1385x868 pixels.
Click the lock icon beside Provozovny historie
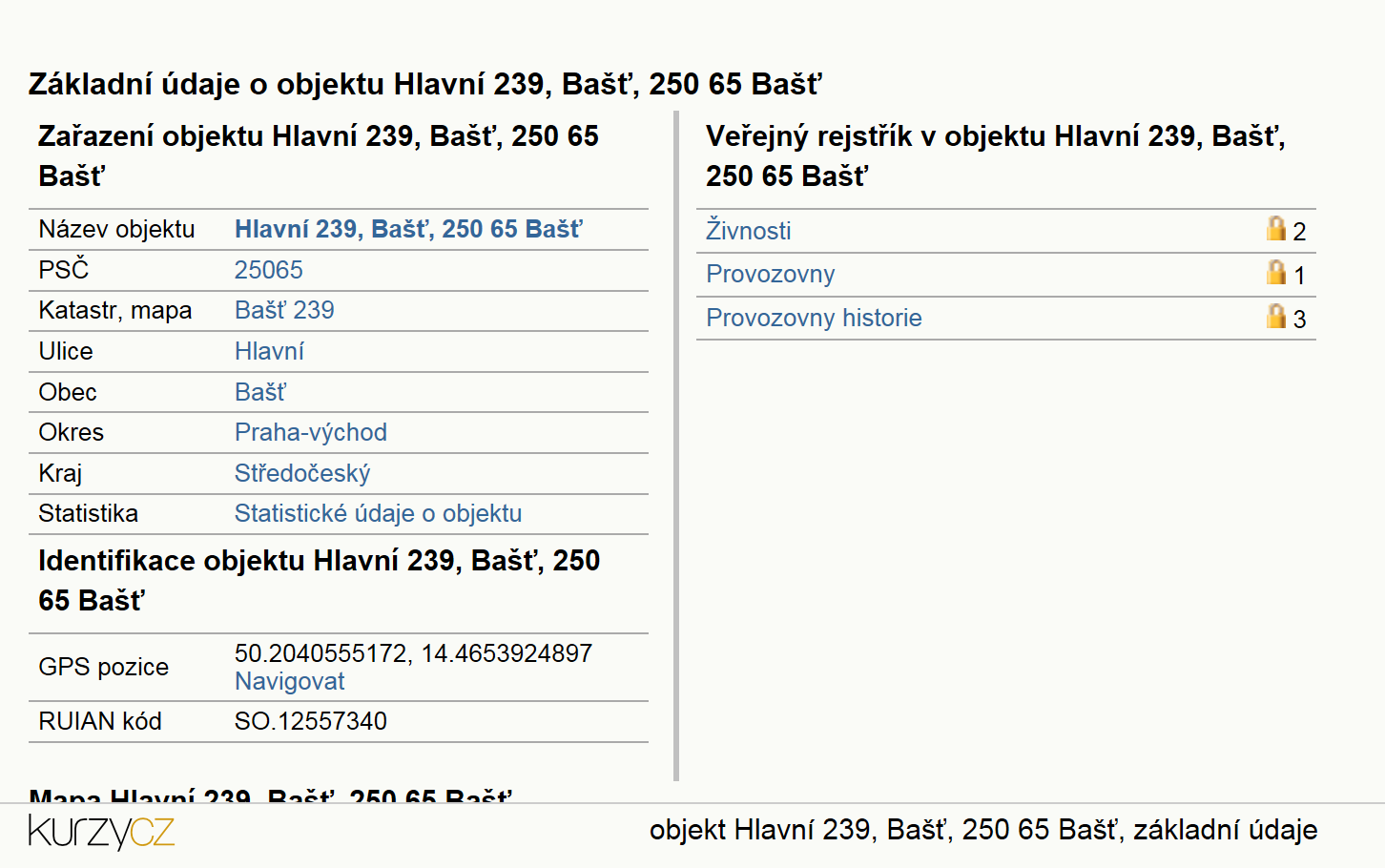(x=1275, y=316)
